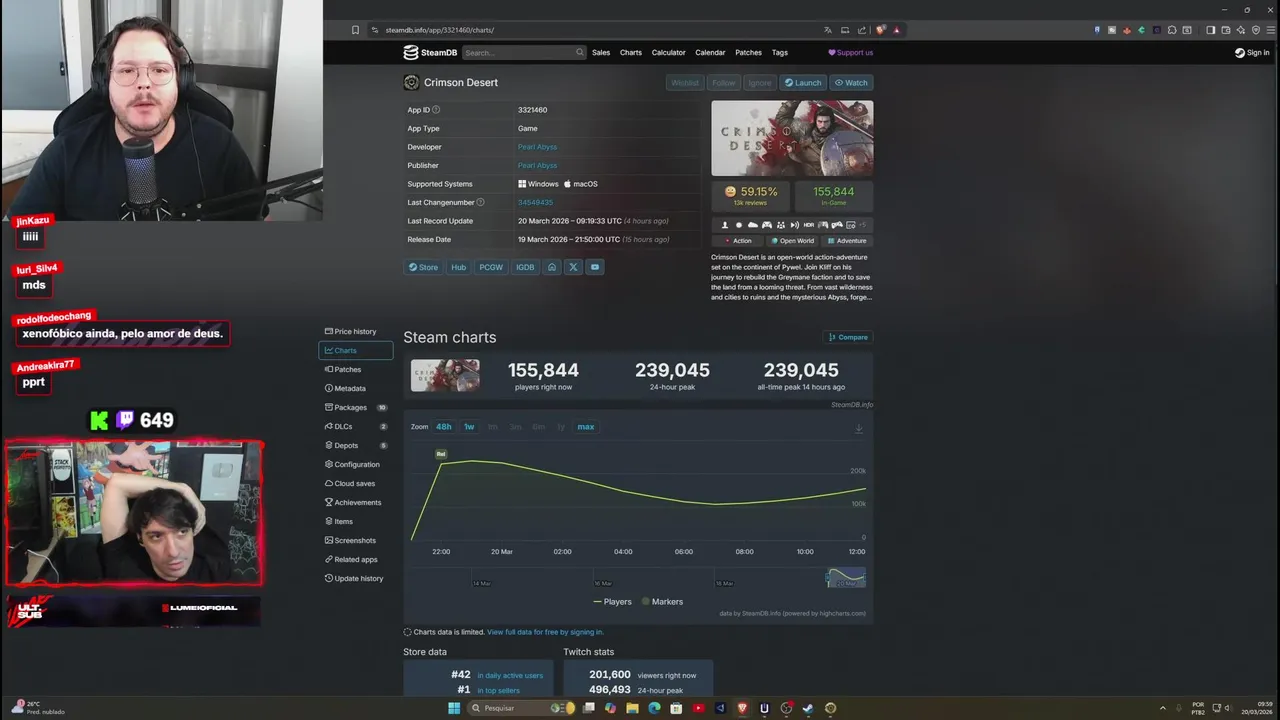Click the Compare button
Viewport: 1280px width, 720px height.
click(848, 337)
